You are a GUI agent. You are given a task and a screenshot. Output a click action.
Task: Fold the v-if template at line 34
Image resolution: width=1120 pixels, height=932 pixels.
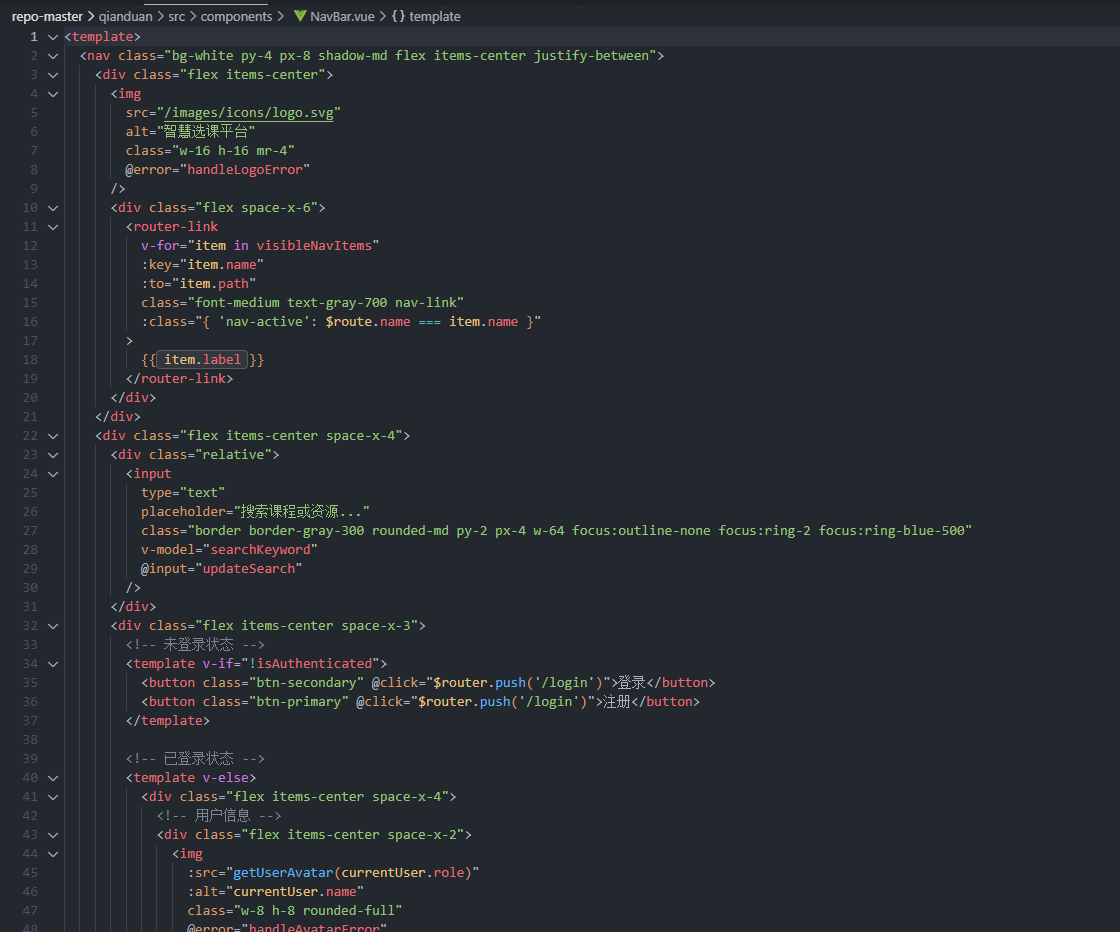click(x=53, y=663)
